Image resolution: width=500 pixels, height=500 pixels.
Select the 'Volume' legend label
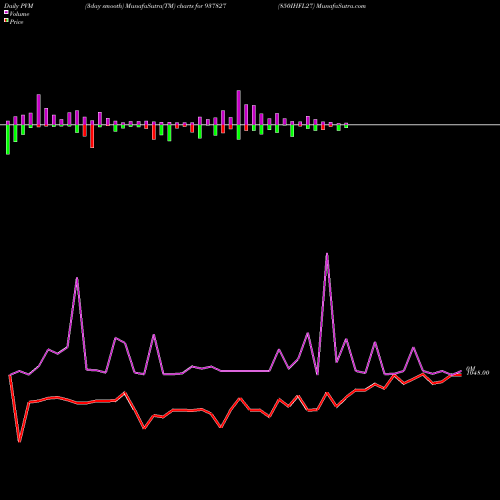[19, 14]
